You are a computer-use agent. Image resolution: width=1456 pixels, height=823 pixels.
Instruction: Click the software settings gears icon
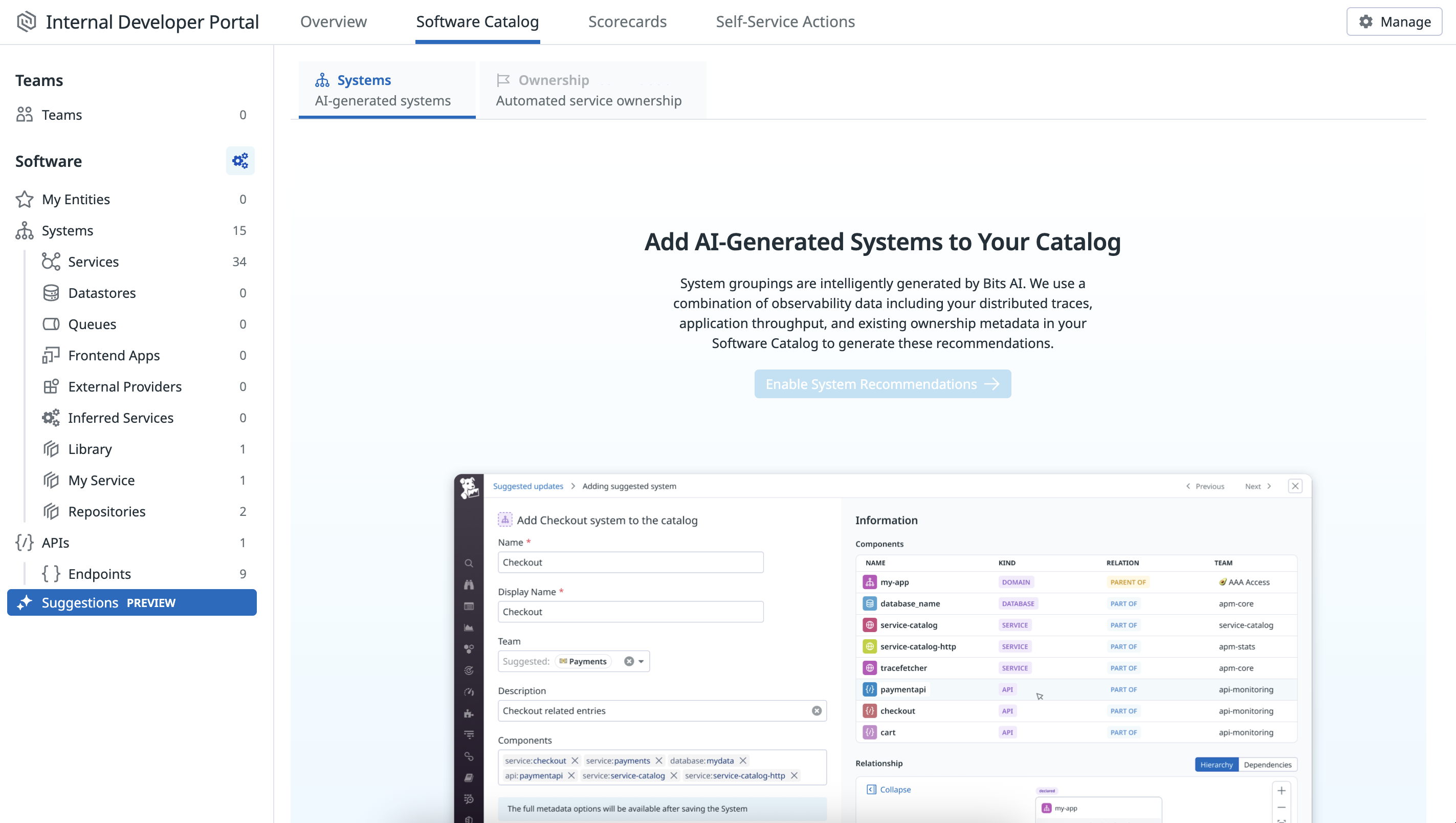coord(240,161)
